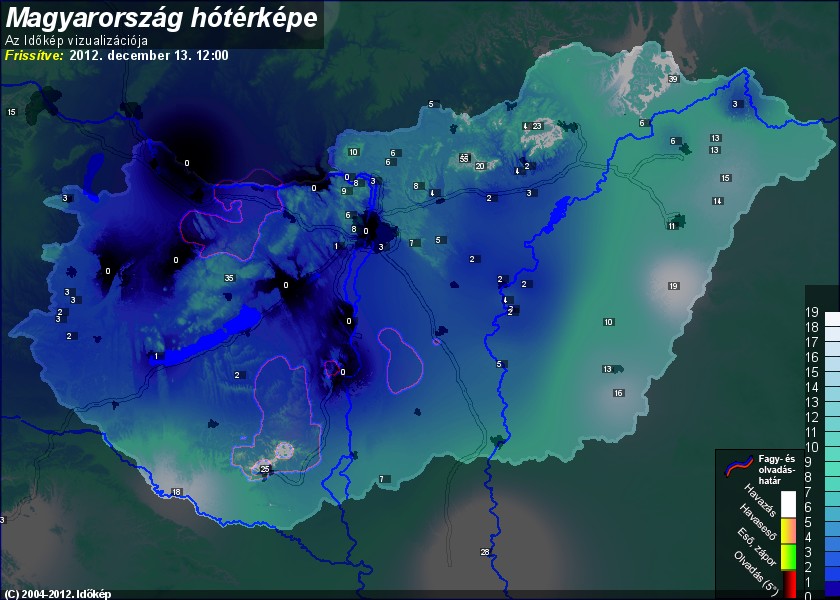Select the map marker labeled 16 in the southeast

(618, 393)
